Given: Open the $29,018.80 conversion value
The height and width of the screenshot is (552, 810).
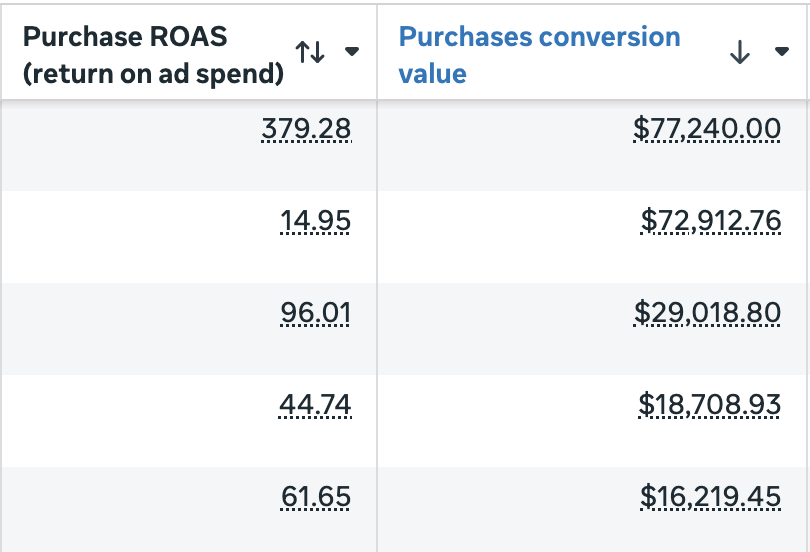Looking at the screenshot, I should [x=707, y=313].
